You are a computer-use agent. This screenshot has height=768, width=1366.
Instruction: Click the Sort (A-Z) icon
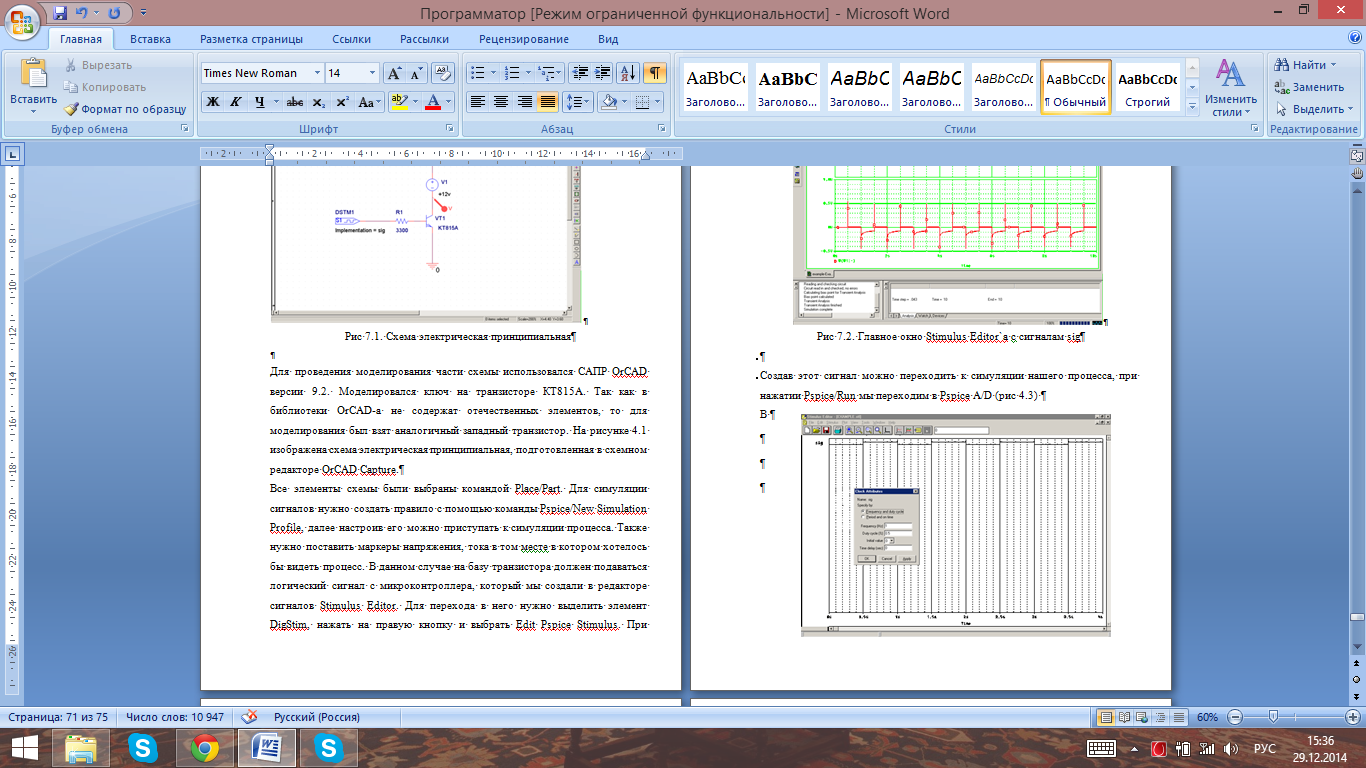628,73
